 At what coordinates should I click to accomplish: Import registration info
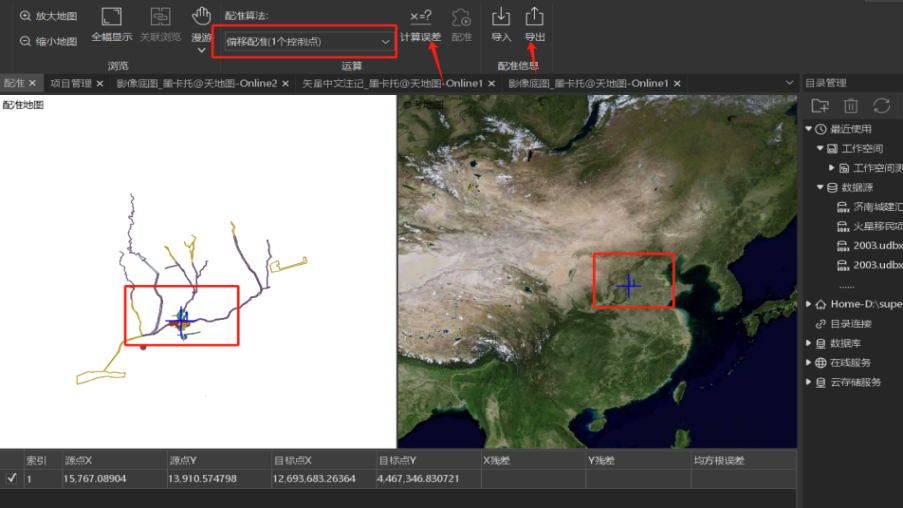(501, 25)
